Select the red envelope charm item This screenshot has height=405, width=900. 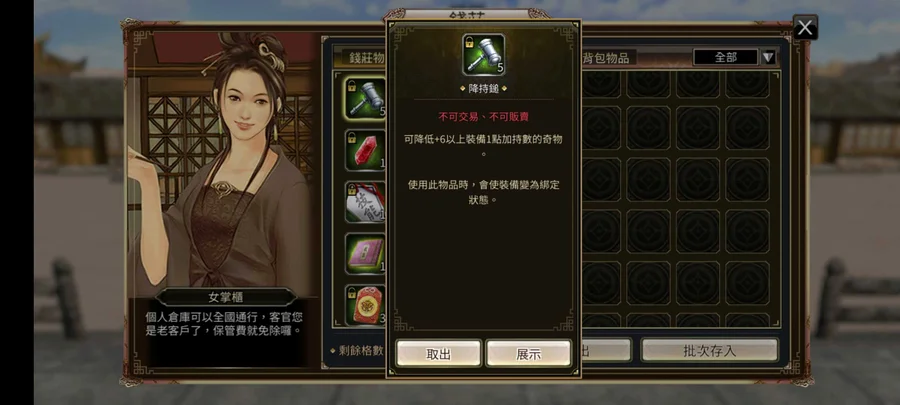click(x=365, y=306)
